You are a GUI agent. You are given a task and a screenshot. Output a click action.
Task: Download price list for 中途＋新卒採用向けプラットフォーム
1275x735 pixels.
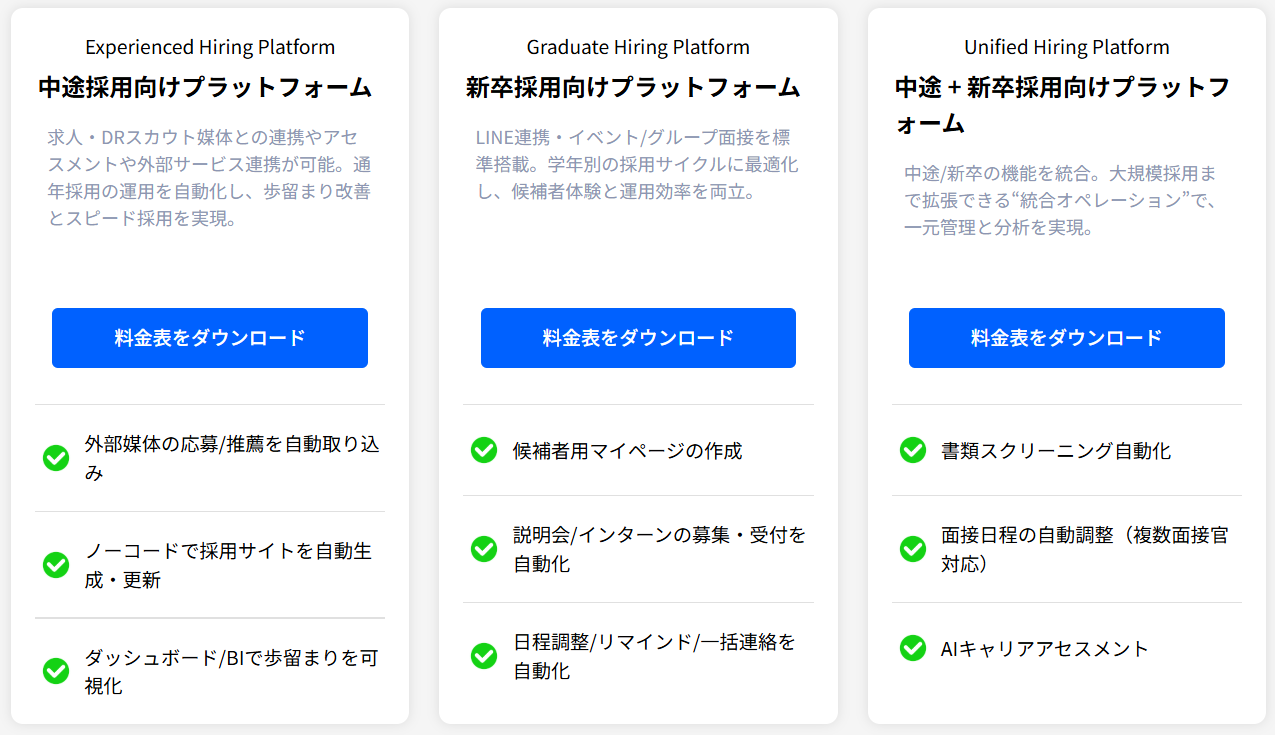click(1066, 338)
